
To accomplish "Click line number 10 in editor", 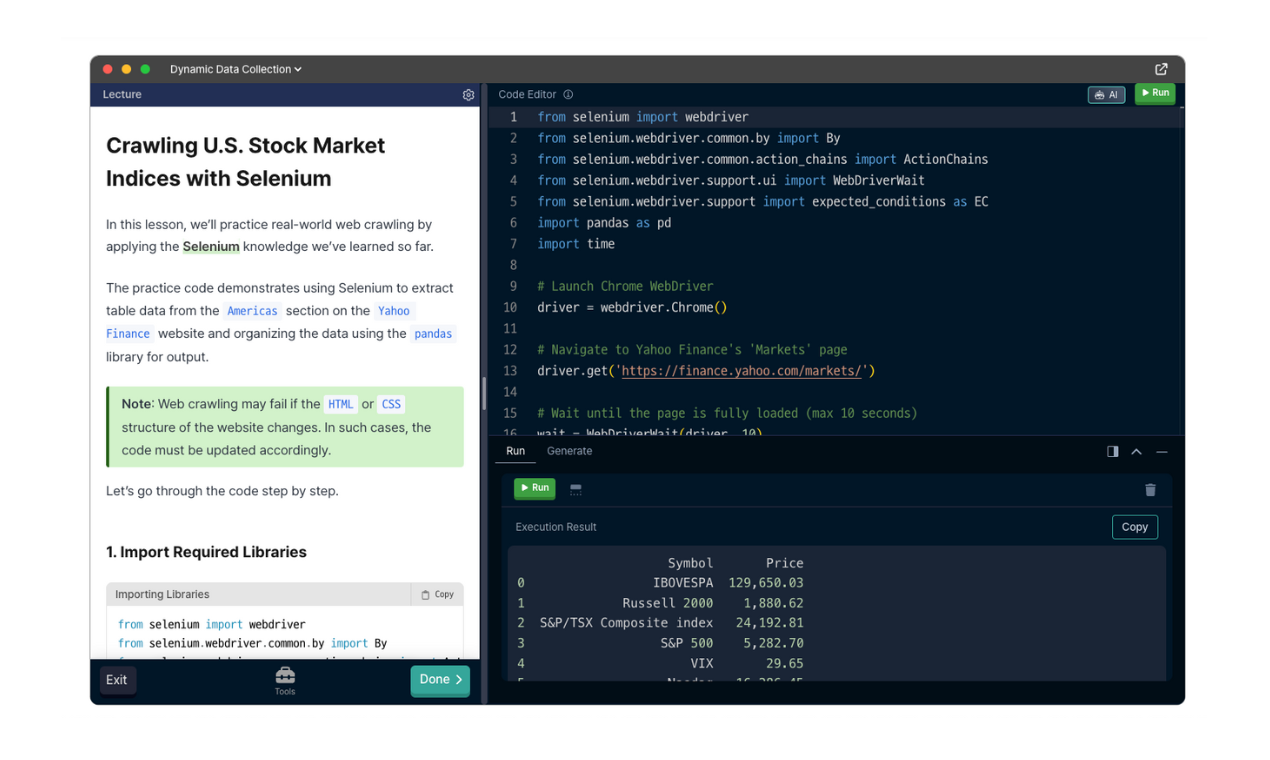I will click(511, 308).
